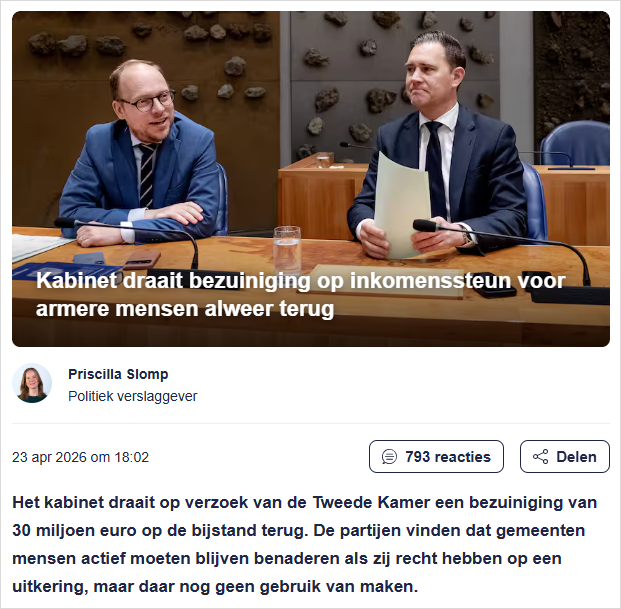Click 'armere mensen alweer terug' headline line
This screenshot has width=621, height=609.
click(x=185, y=309)
